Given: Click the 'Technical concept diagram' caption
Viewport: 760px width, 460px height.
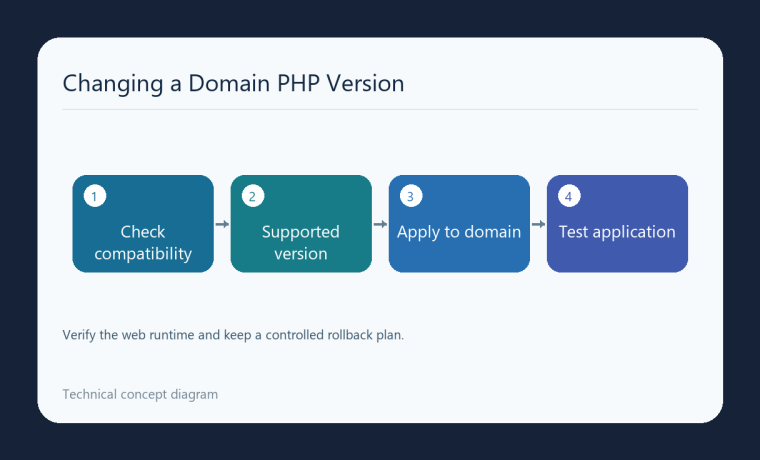Looking at the screenshot, I should tap(140, 395).
